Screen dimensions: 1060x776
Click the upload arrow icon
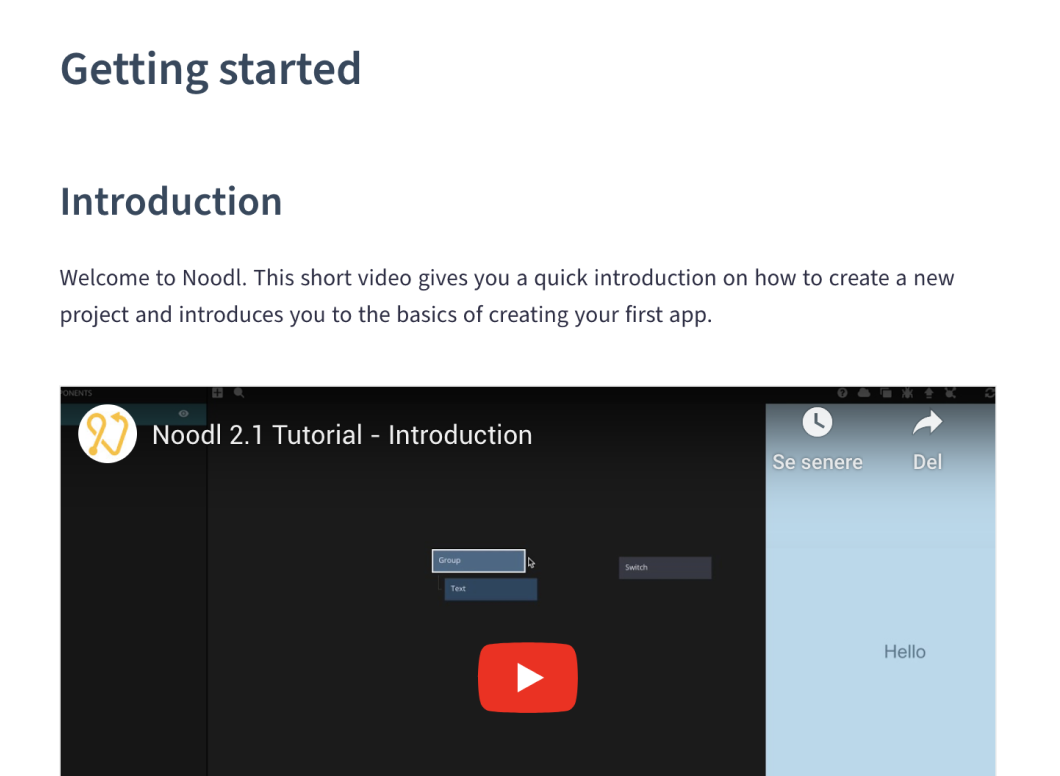click(x=928, y=394)
